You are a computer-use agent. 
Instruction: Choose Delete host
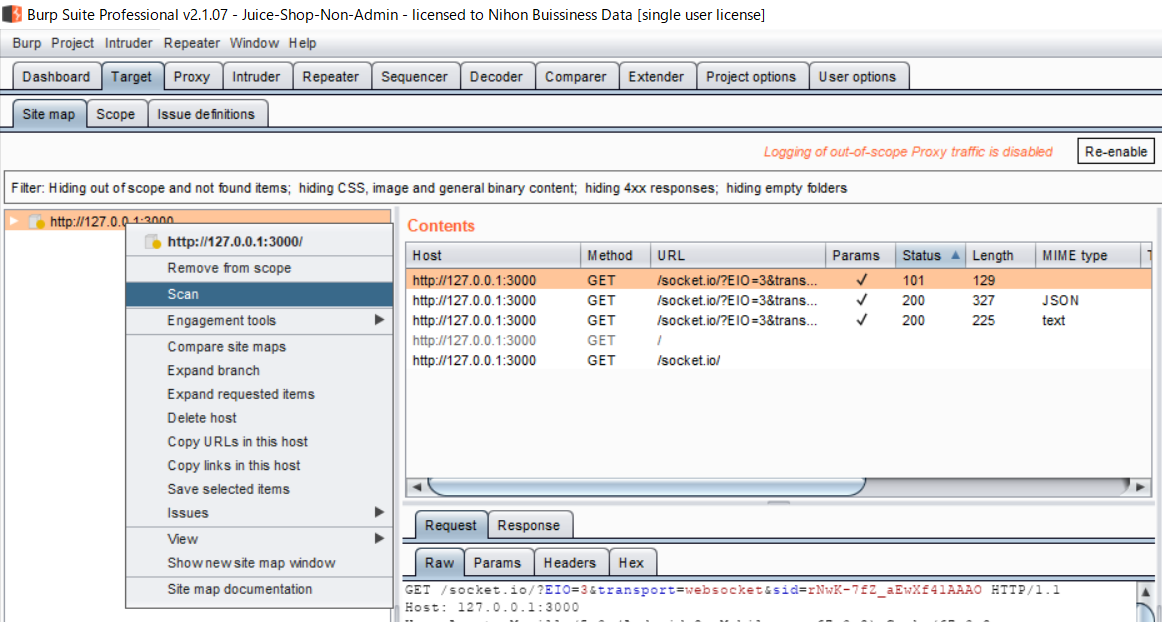(x=259, y=417)
